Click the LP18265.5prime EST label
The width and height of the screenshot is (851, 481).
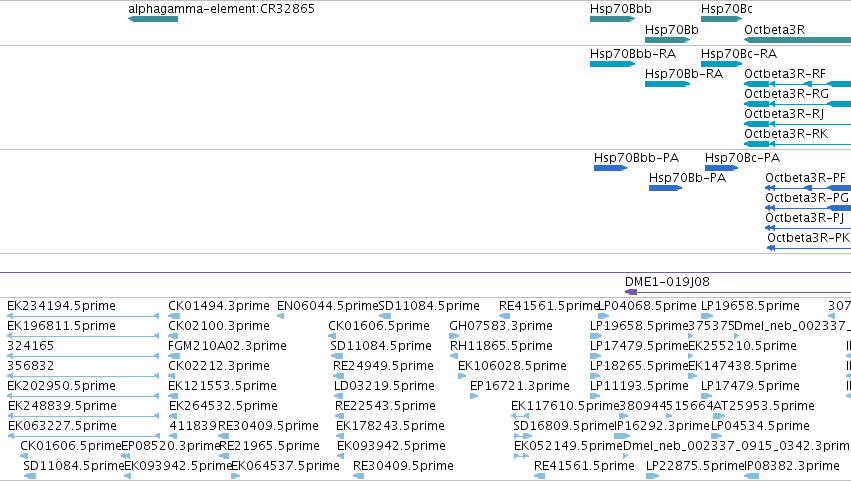639,366
